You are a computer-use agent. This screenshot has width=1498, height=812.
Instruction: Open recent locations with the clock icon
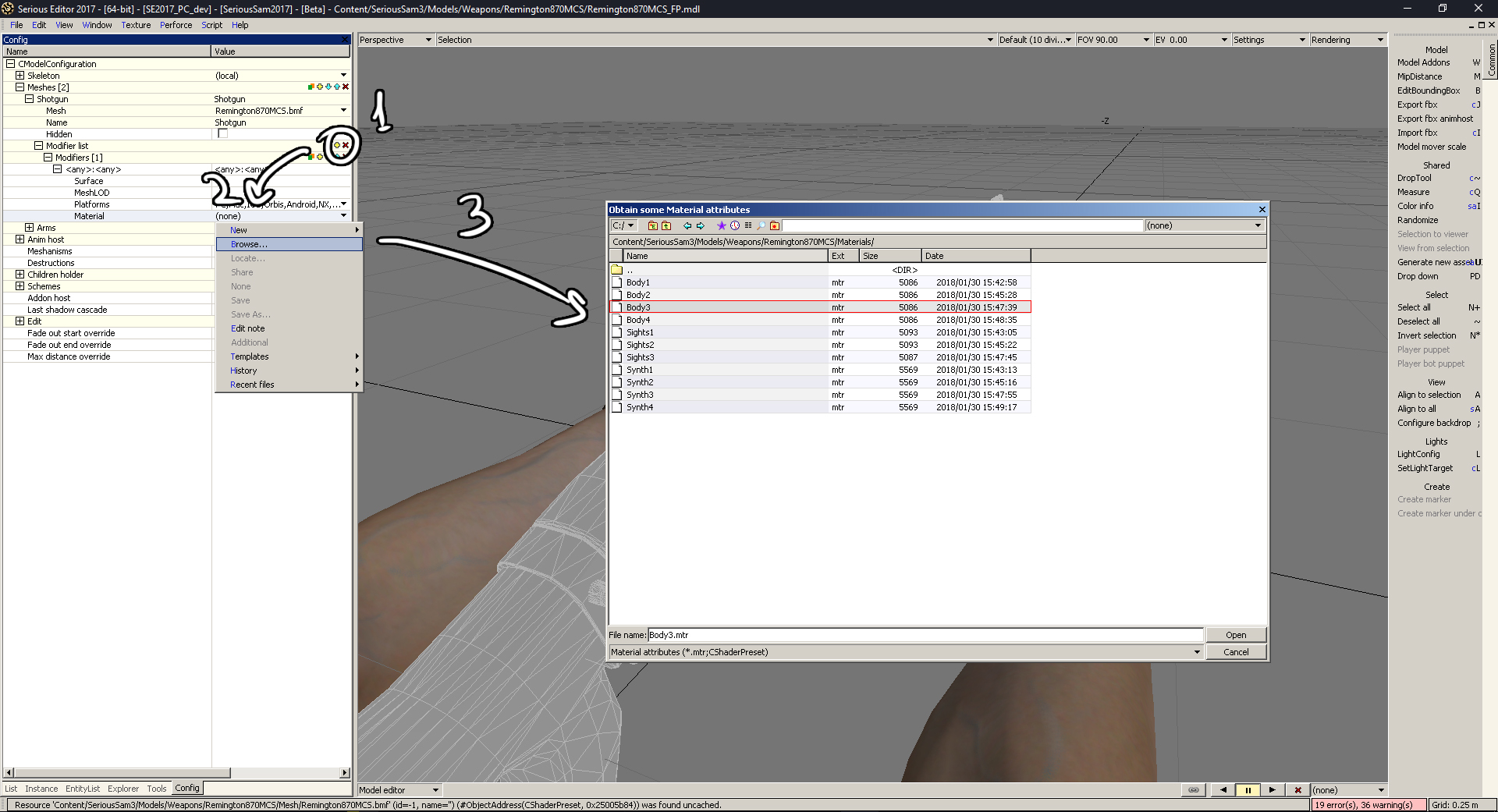coord(735,225)
